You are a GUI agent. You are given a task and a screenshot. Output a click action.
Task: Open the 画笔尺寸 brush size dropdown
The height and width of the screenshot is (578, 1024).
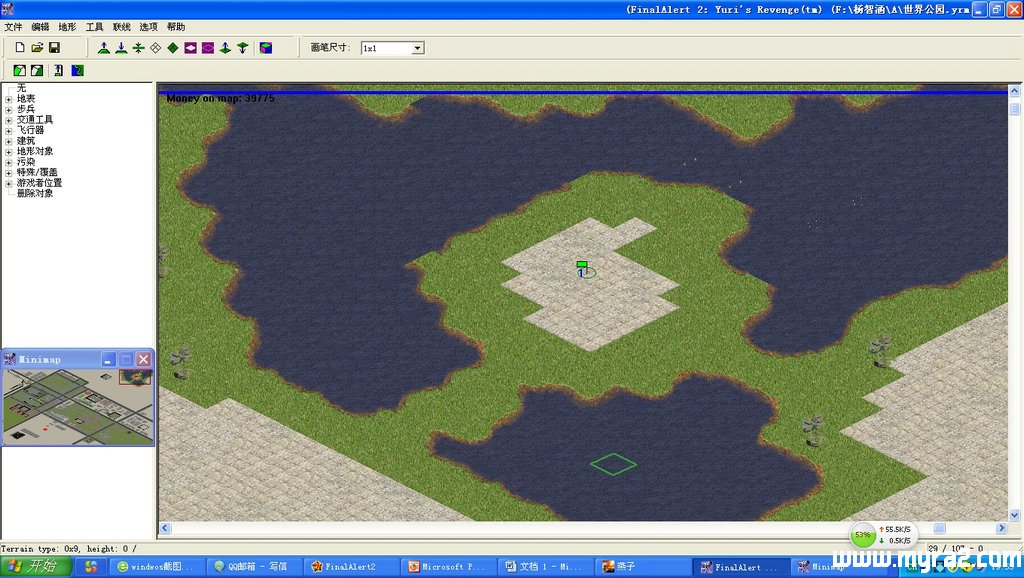[x=418, y=48]
